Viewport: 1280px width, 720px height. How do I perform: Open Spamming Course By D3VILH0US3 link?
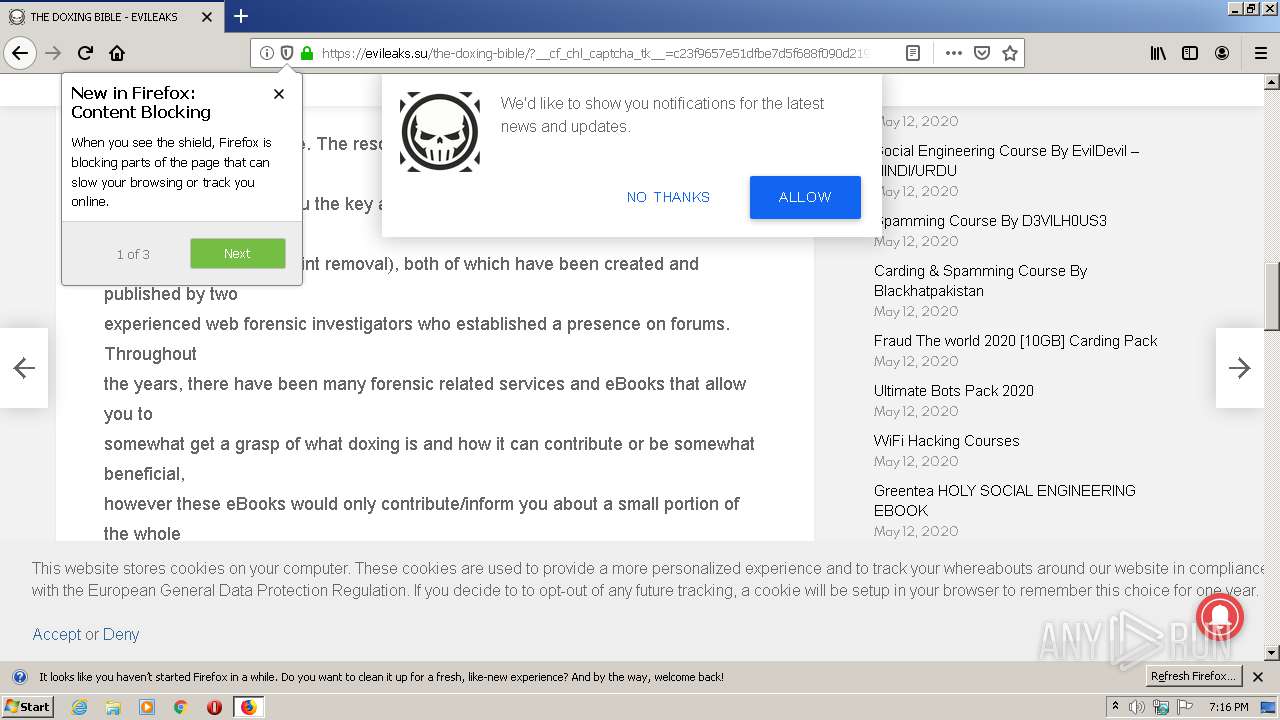coord(990,221)
